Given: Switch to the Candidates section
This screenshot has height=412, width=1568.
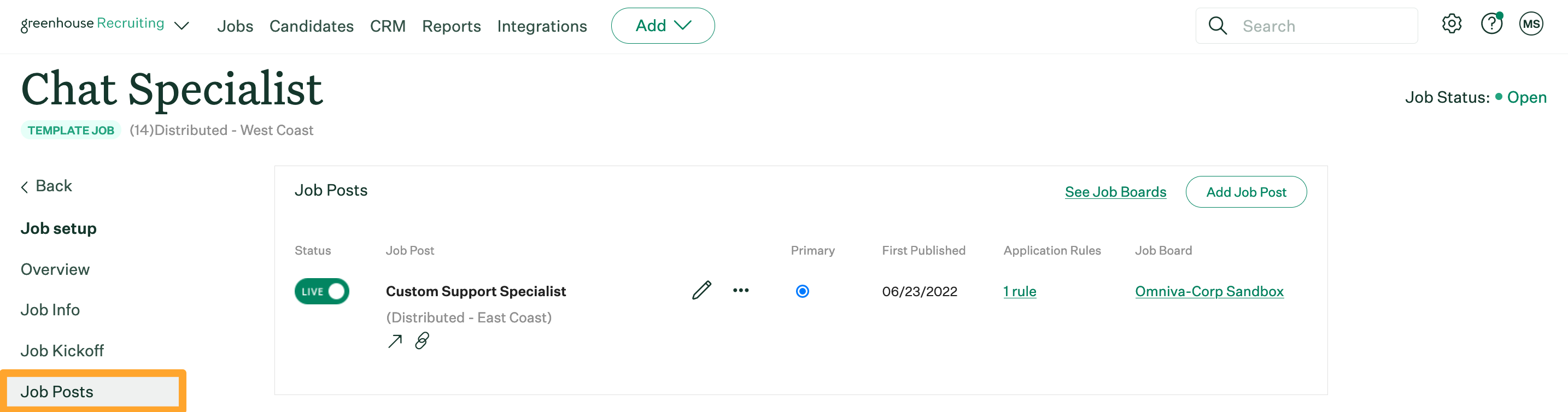Looking at the screenshot, I should click(x=311, y=26).
